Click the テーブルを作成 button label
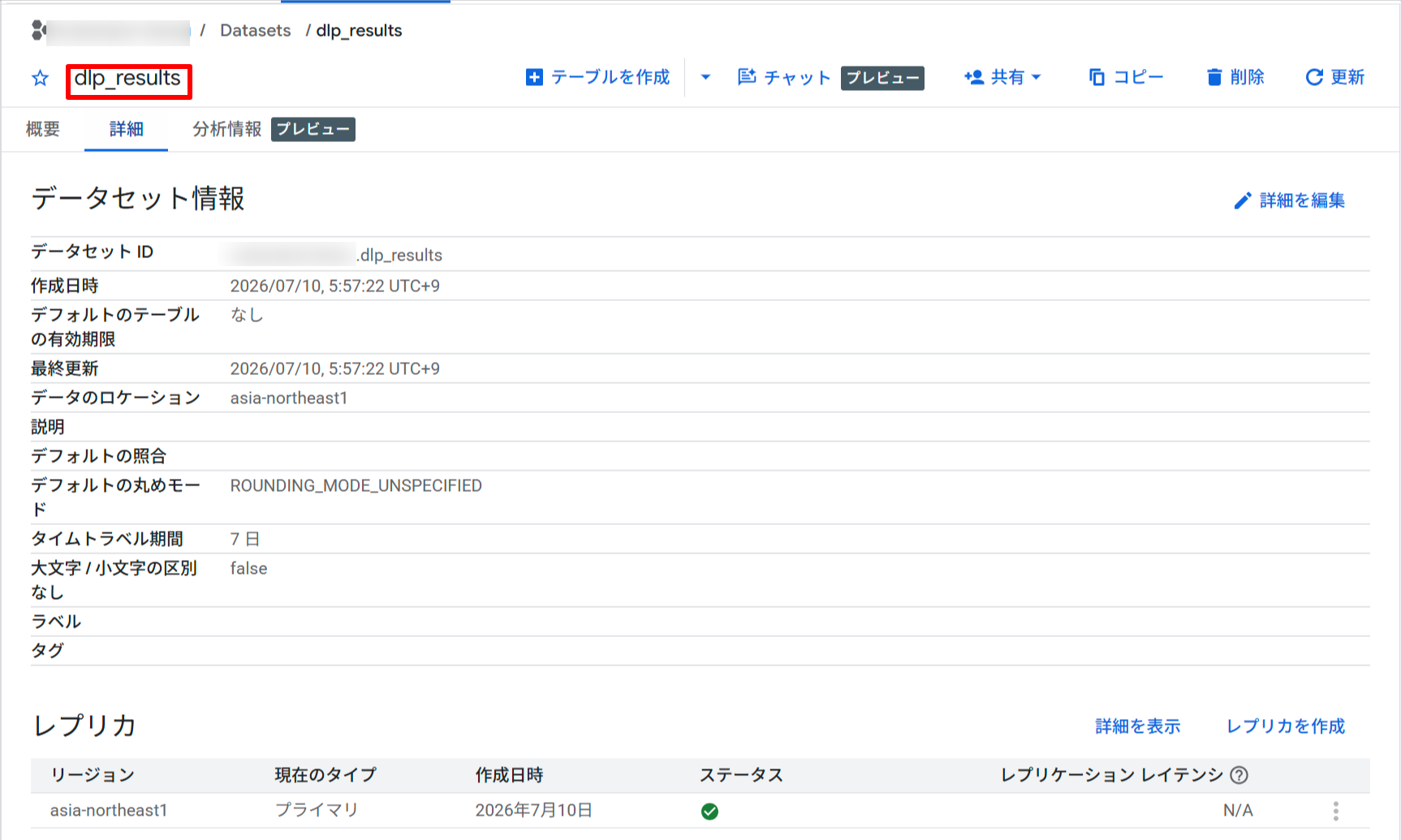This screenshot has width=1401, height=840. pyautogui.click(x=610, y=77)
